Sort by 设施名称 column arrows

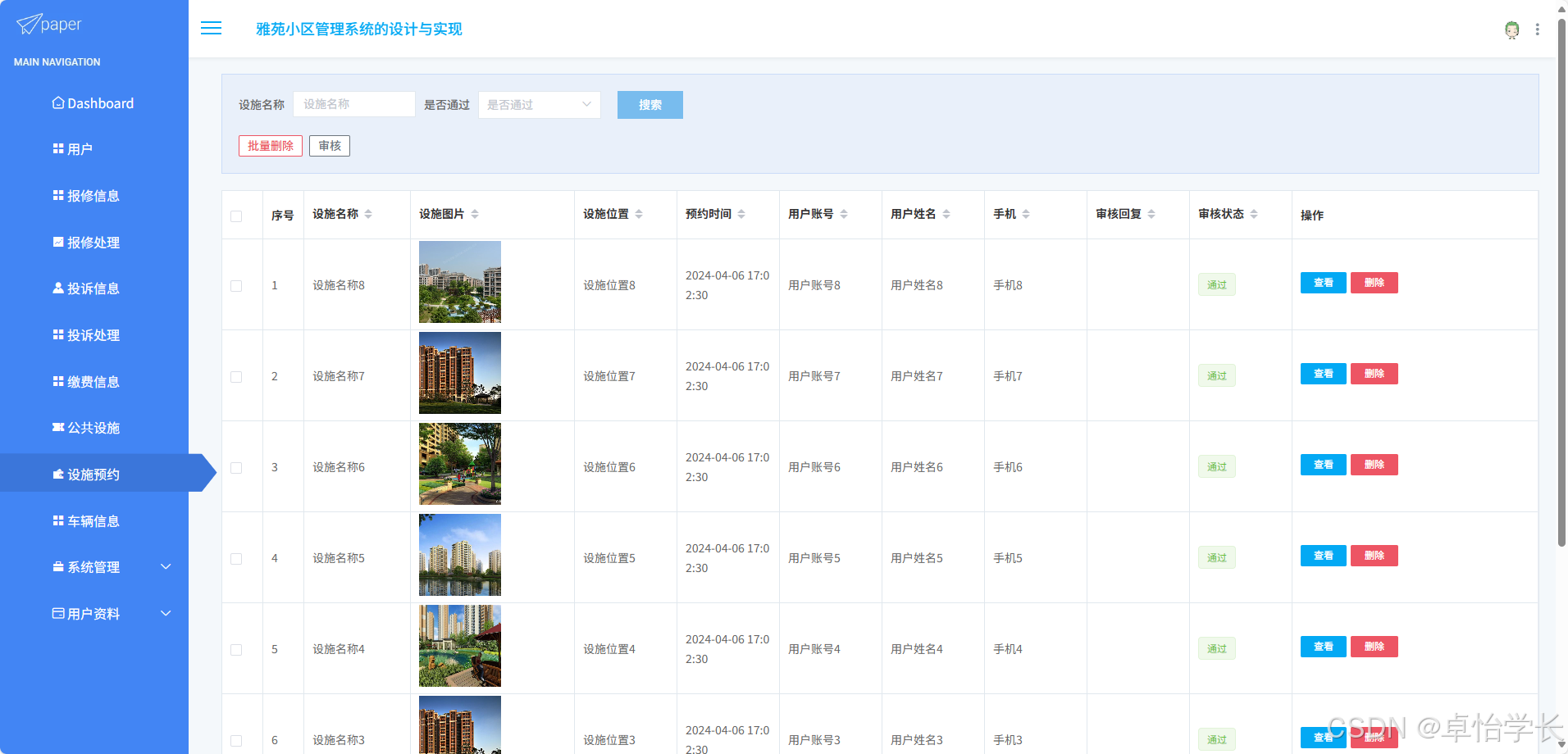368,215
